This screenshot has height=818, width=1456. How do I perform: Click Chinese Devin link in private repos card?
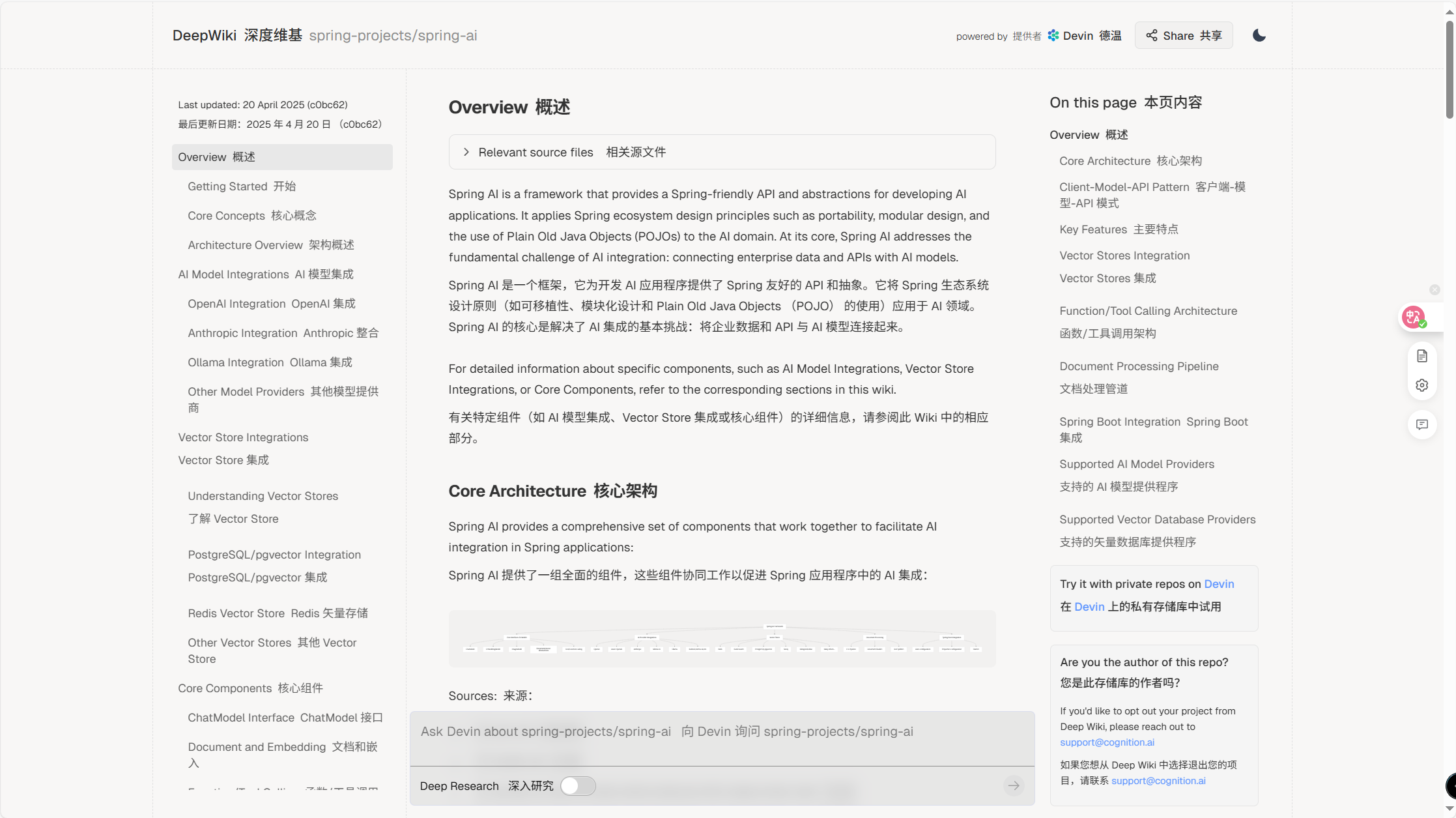point(1089,607)
